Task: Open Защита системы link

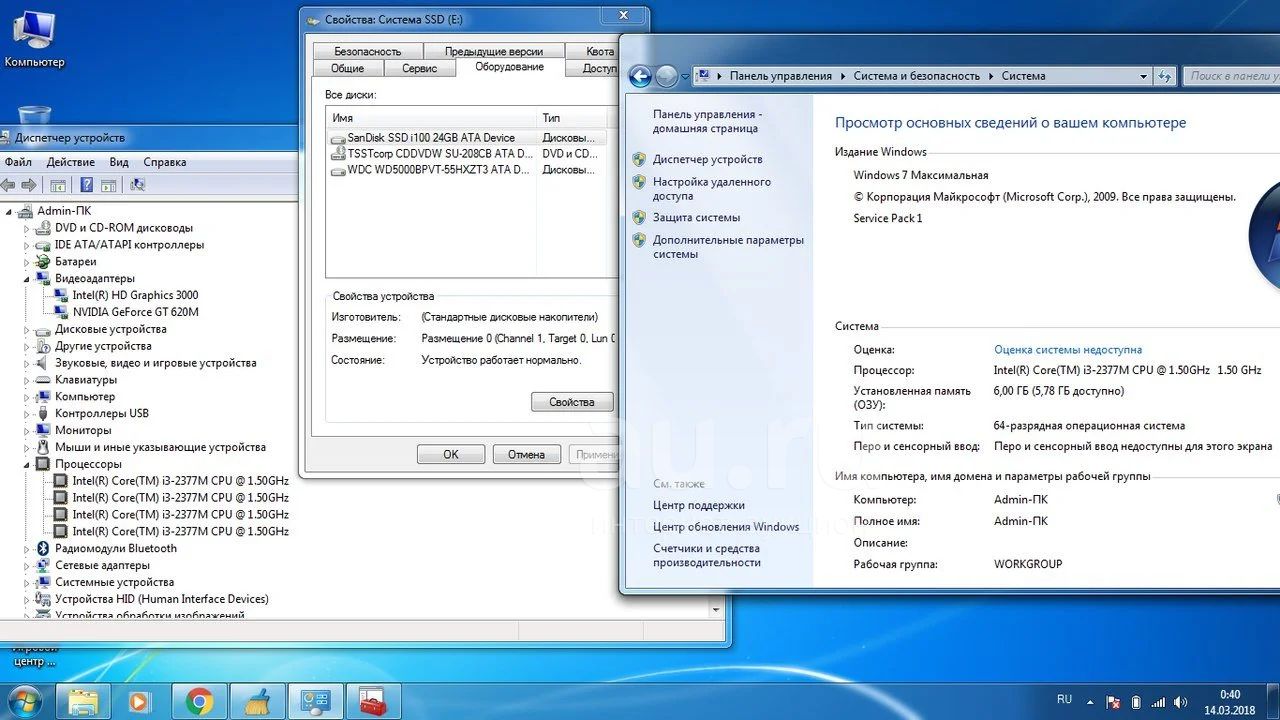Action: click(696, 217)
